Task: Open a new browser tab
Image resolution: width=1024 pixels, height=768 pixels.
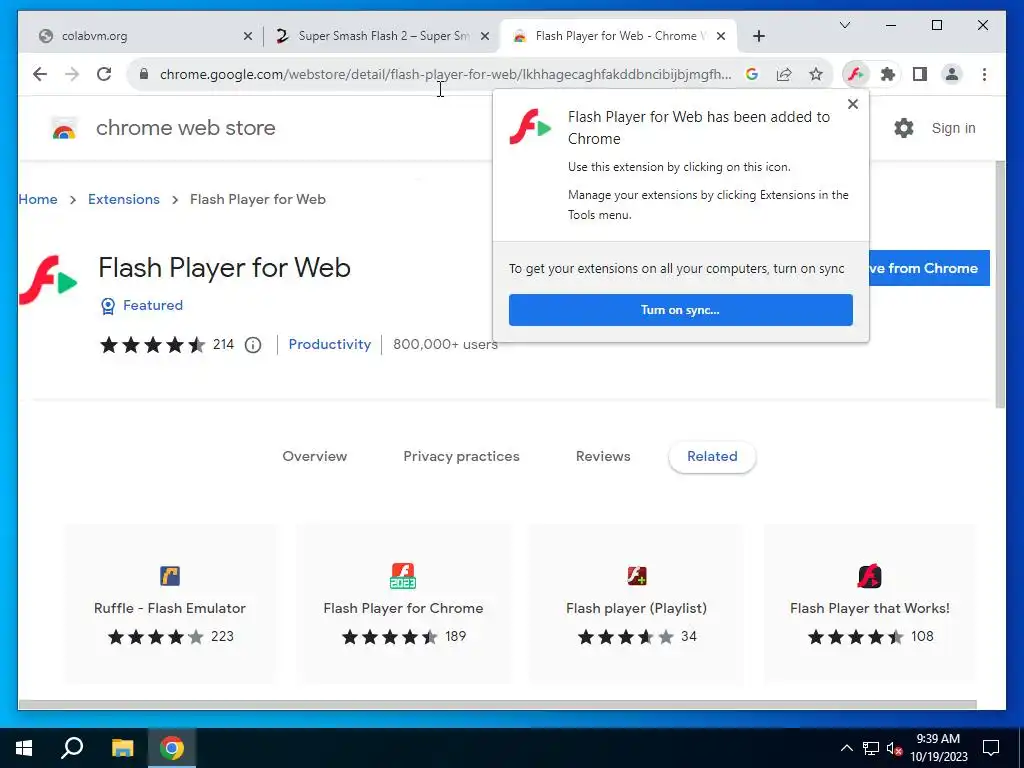Action: [x=758, y=37]
